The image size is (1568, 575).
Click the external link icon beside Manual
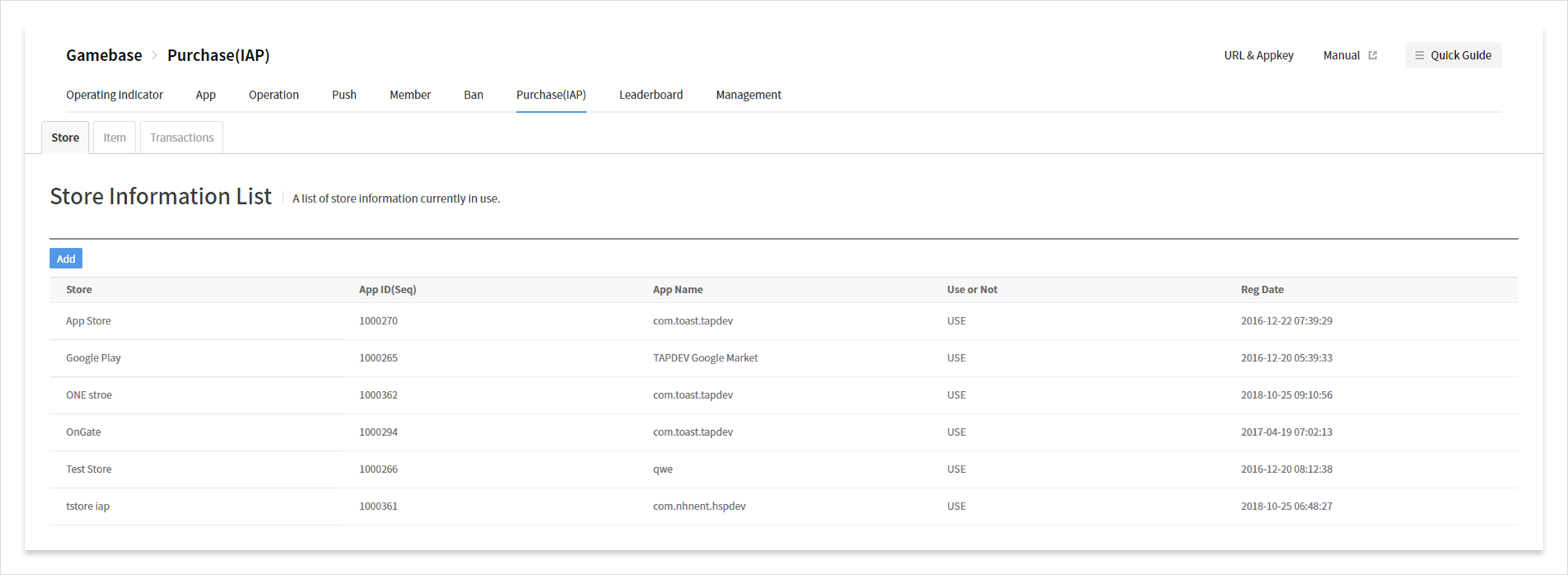1373,55
